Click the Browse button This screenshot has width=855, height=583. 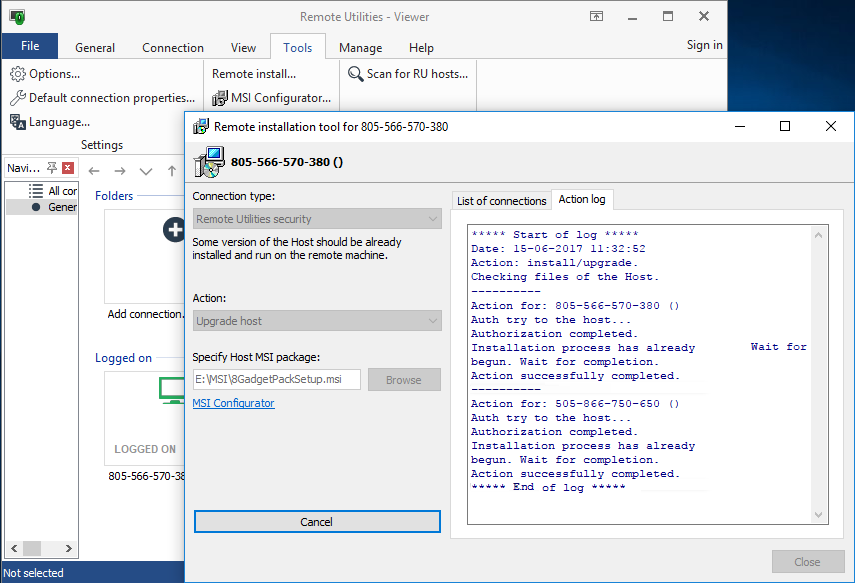[404, 380]
